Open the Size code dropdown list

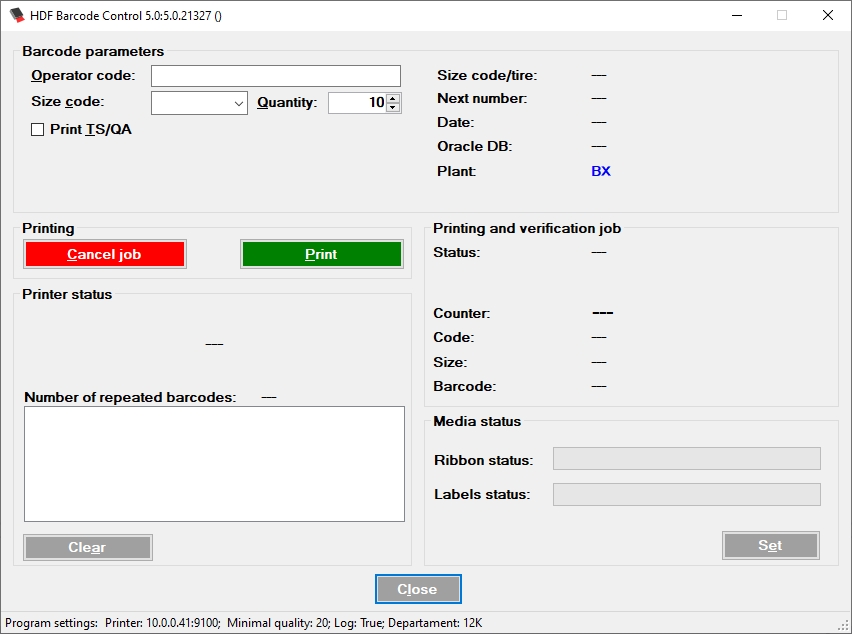[x=239, y=102]
